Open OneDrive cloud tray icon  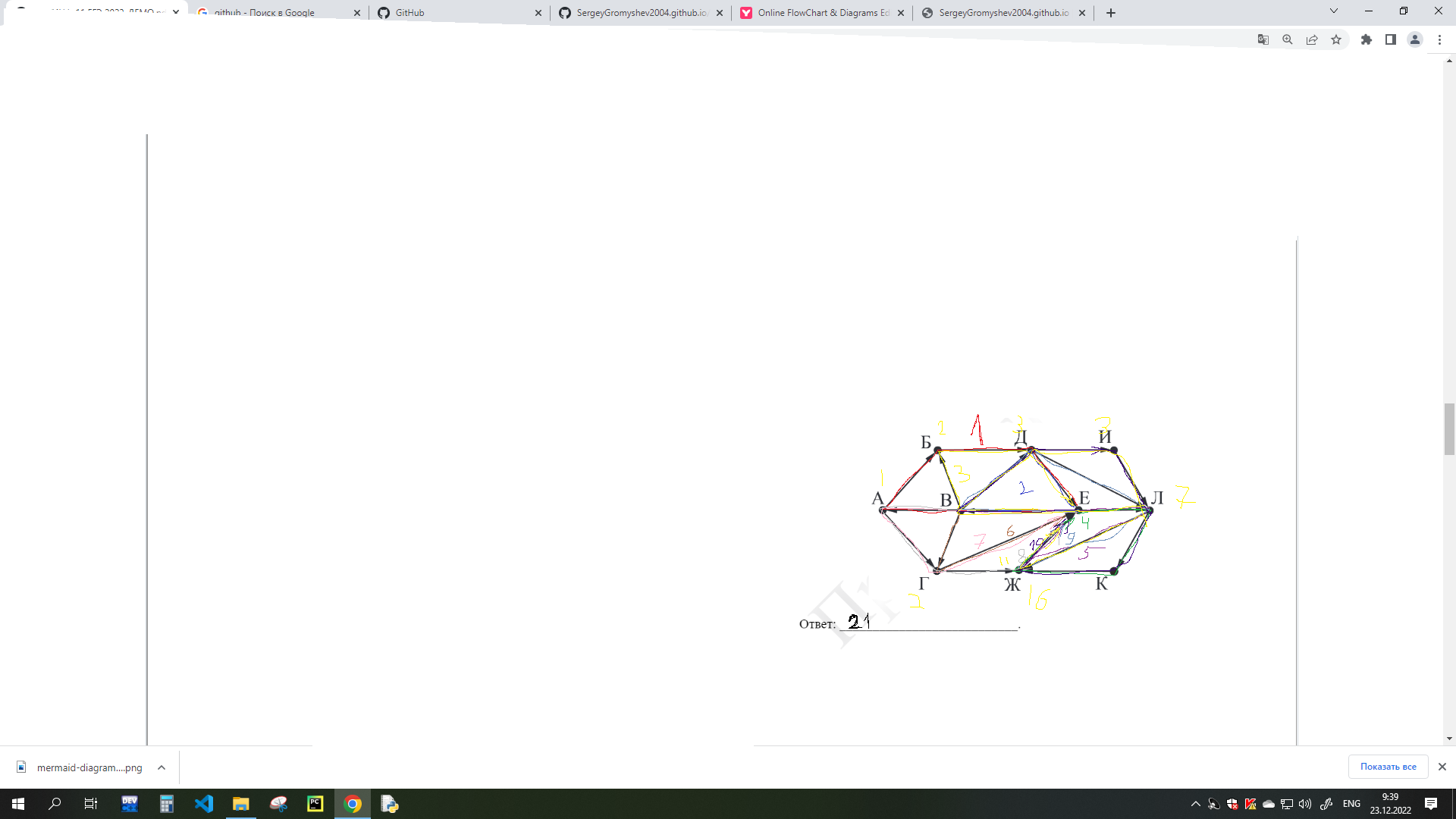pos(1269,804)
